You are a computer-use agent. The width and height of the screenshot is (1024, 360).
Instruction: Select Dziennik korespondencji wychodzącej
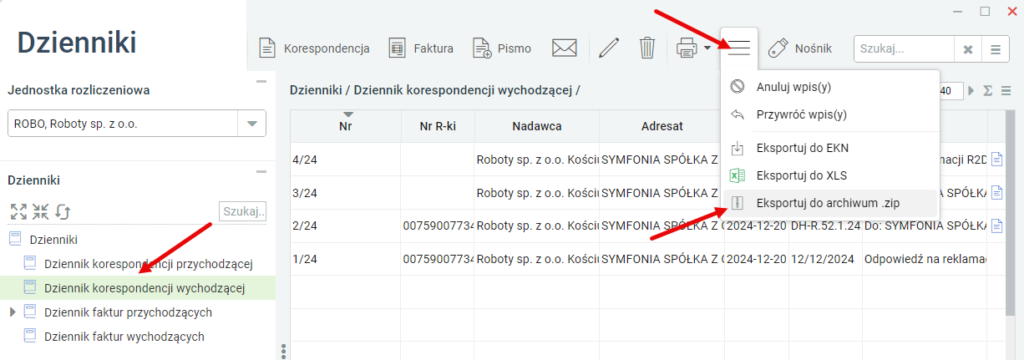144,287
